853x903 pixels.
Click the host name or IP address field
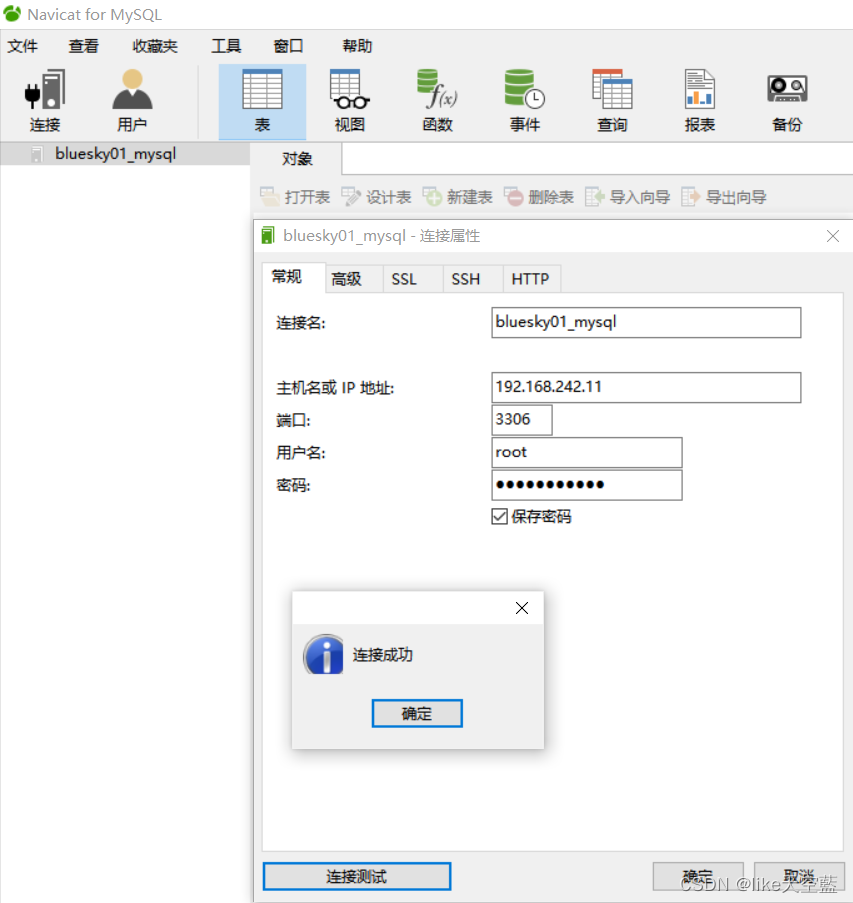[x=646, y=387]
